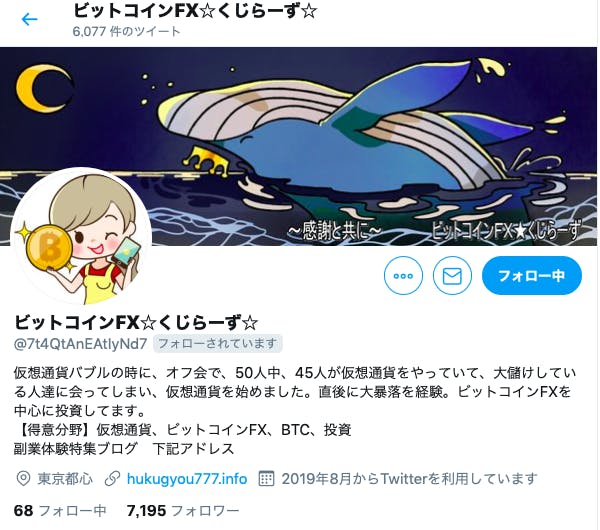Click the 2019年8月 join date text
600x530 pixels.
click(409, 479)
